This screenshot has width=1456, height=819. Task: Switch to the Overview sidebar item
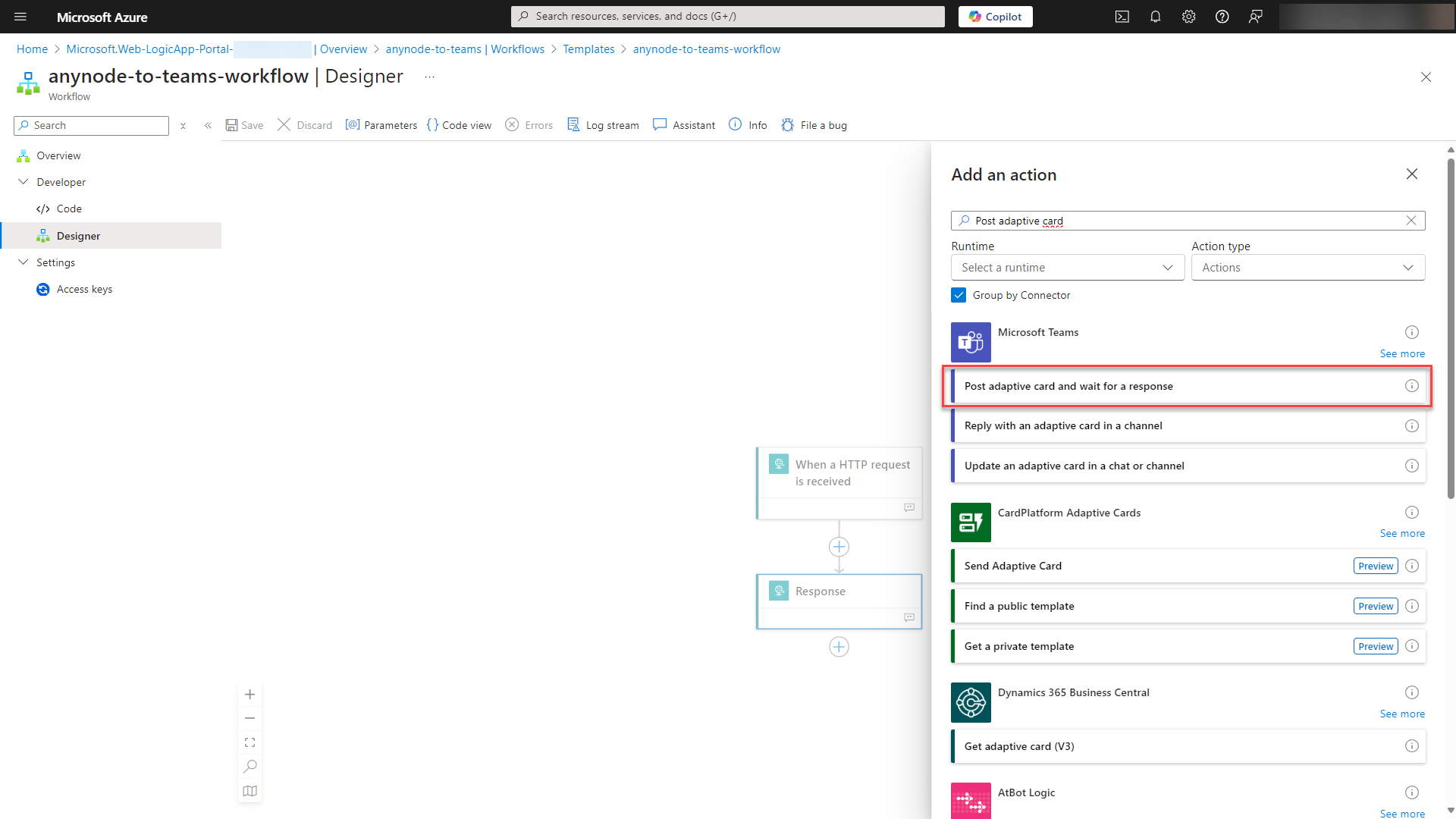pyautogui.click(x=57, y=155)
